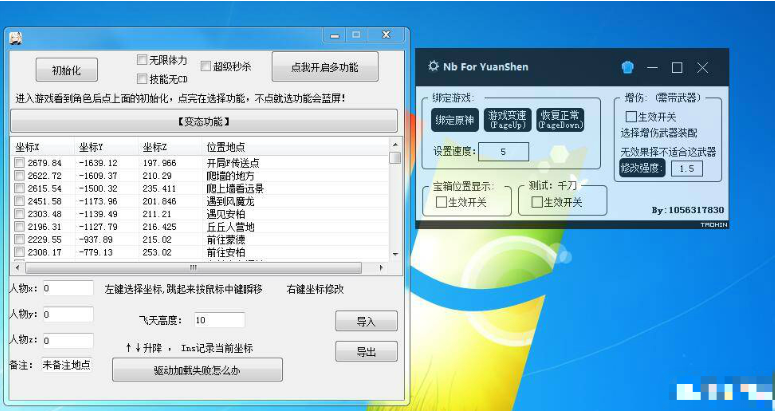This screenshot has height=411, width=775.
Task: Click the 坐标X column header
Action: tap(43, 147)
